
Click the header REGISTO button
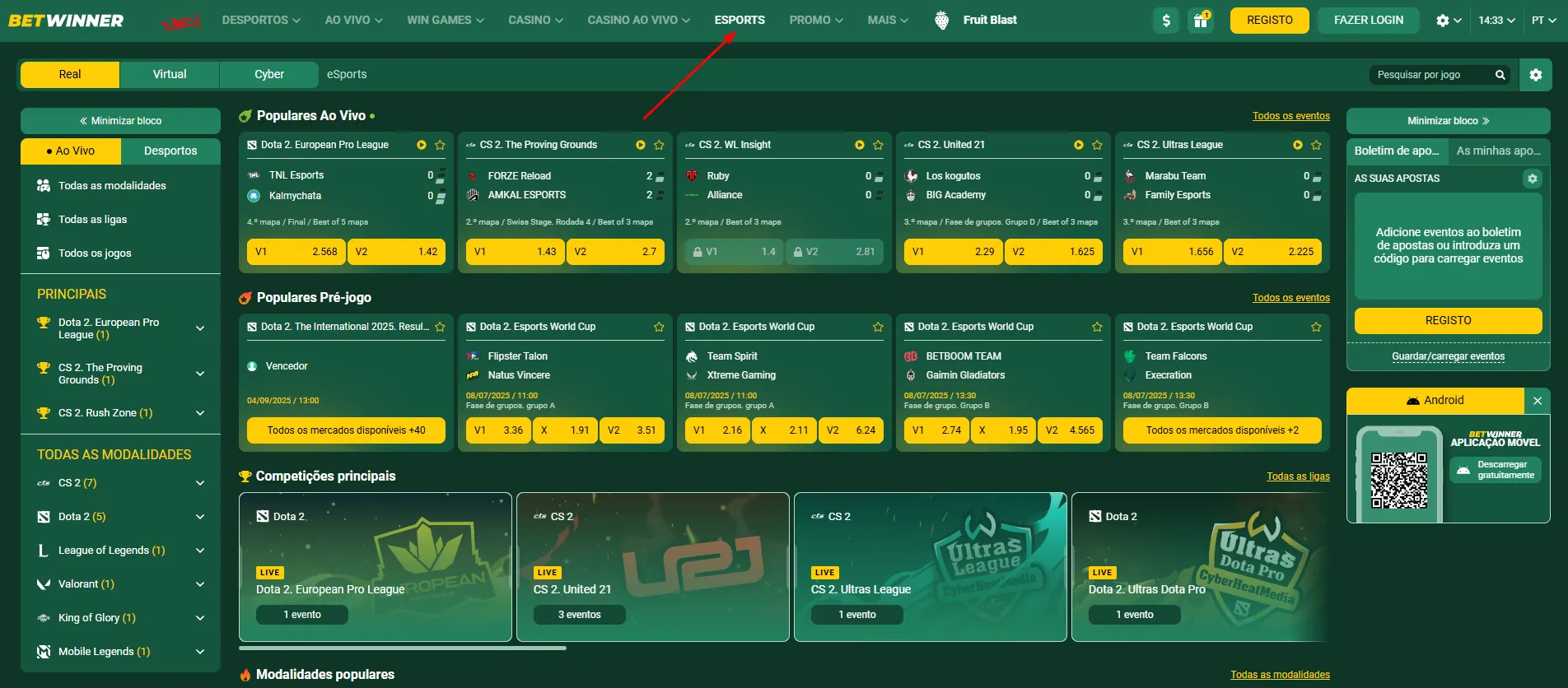click(x=1269, y=21)
